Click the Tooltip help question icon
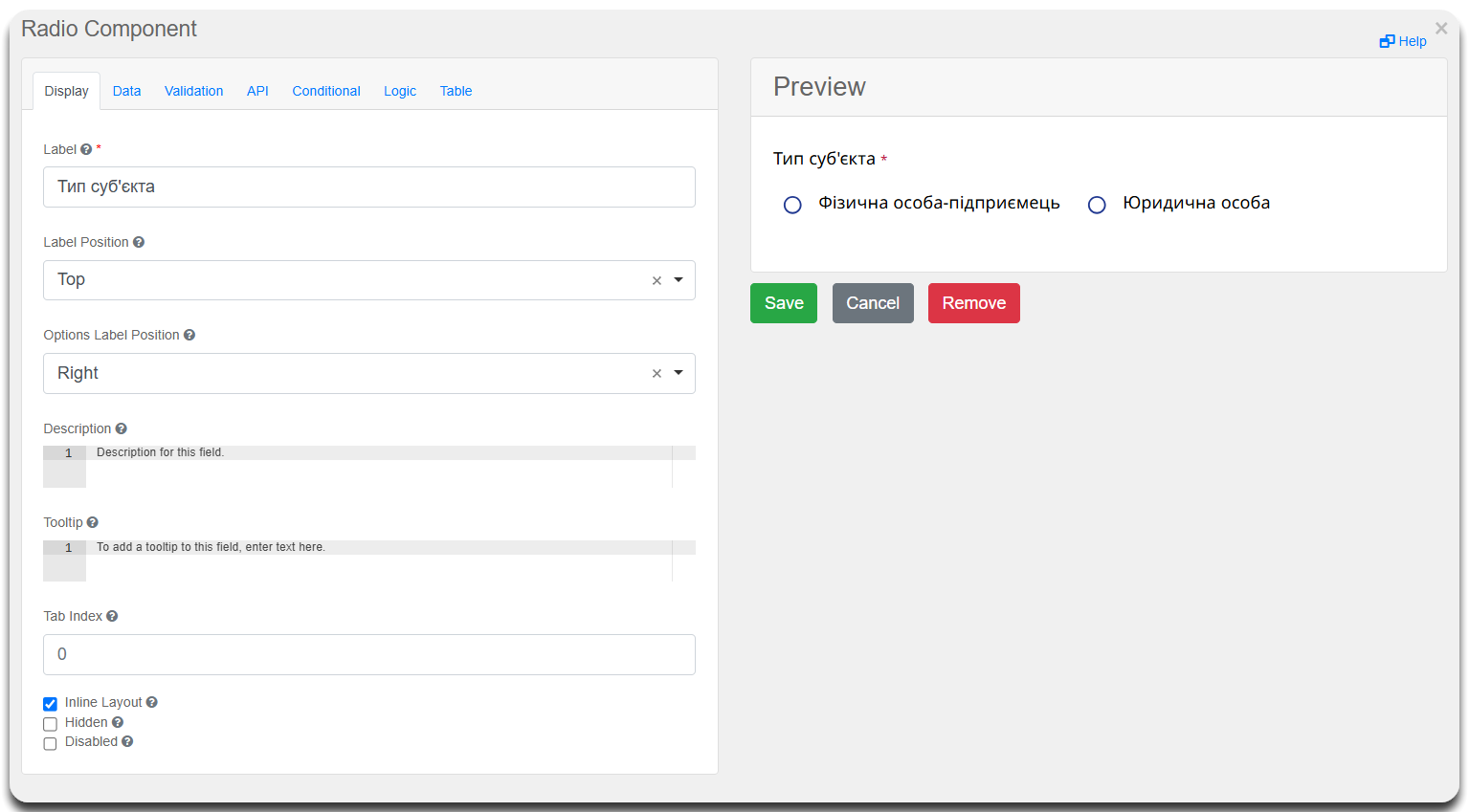The width and height of the screenshot is (1469, 812). [93, 522]
